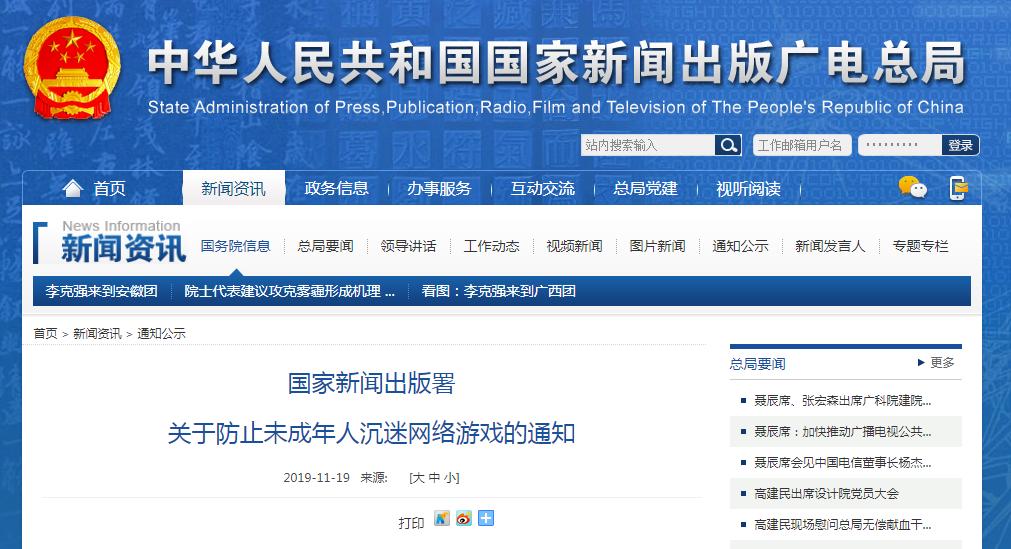Select the 工作动态 sub-menu item
The image size is (1011, 549).
(x=491, y=246)
